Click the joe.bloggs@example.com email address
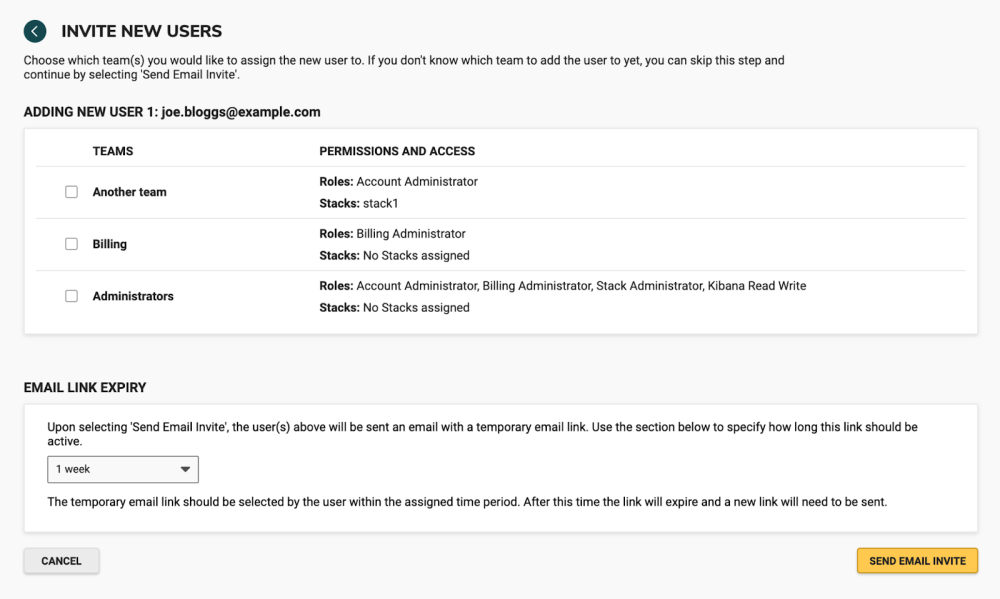 [240, 112]
